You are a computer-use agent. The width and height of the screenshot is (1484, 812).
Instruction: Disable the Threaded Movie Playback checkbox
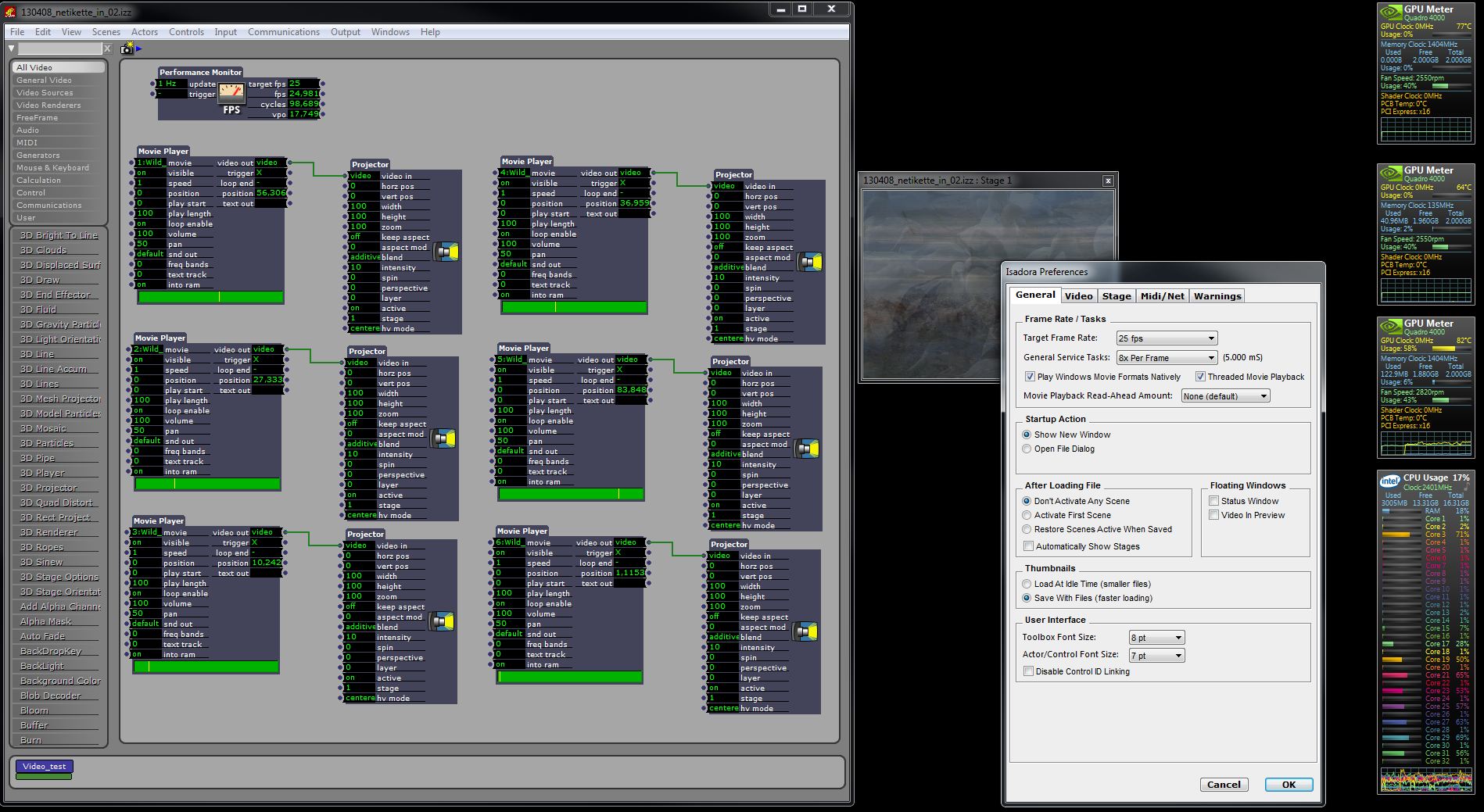pos(1200,377)
